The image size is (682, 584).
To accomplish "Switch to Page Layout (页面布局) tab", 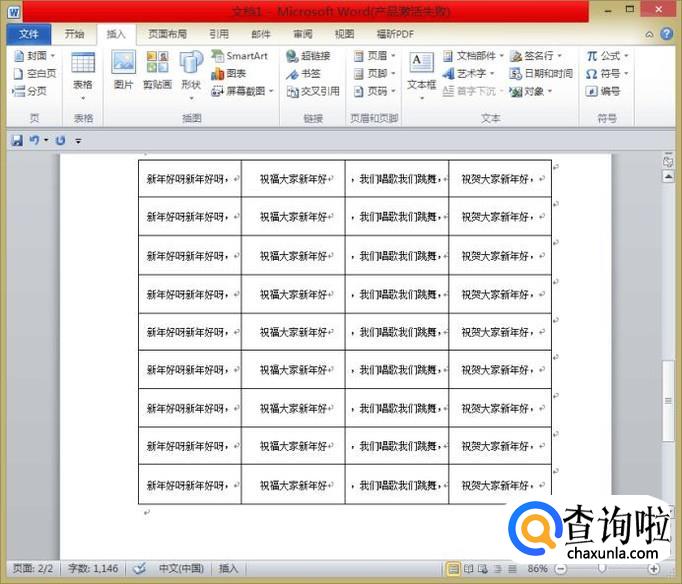I will click(x=167, y=34).
